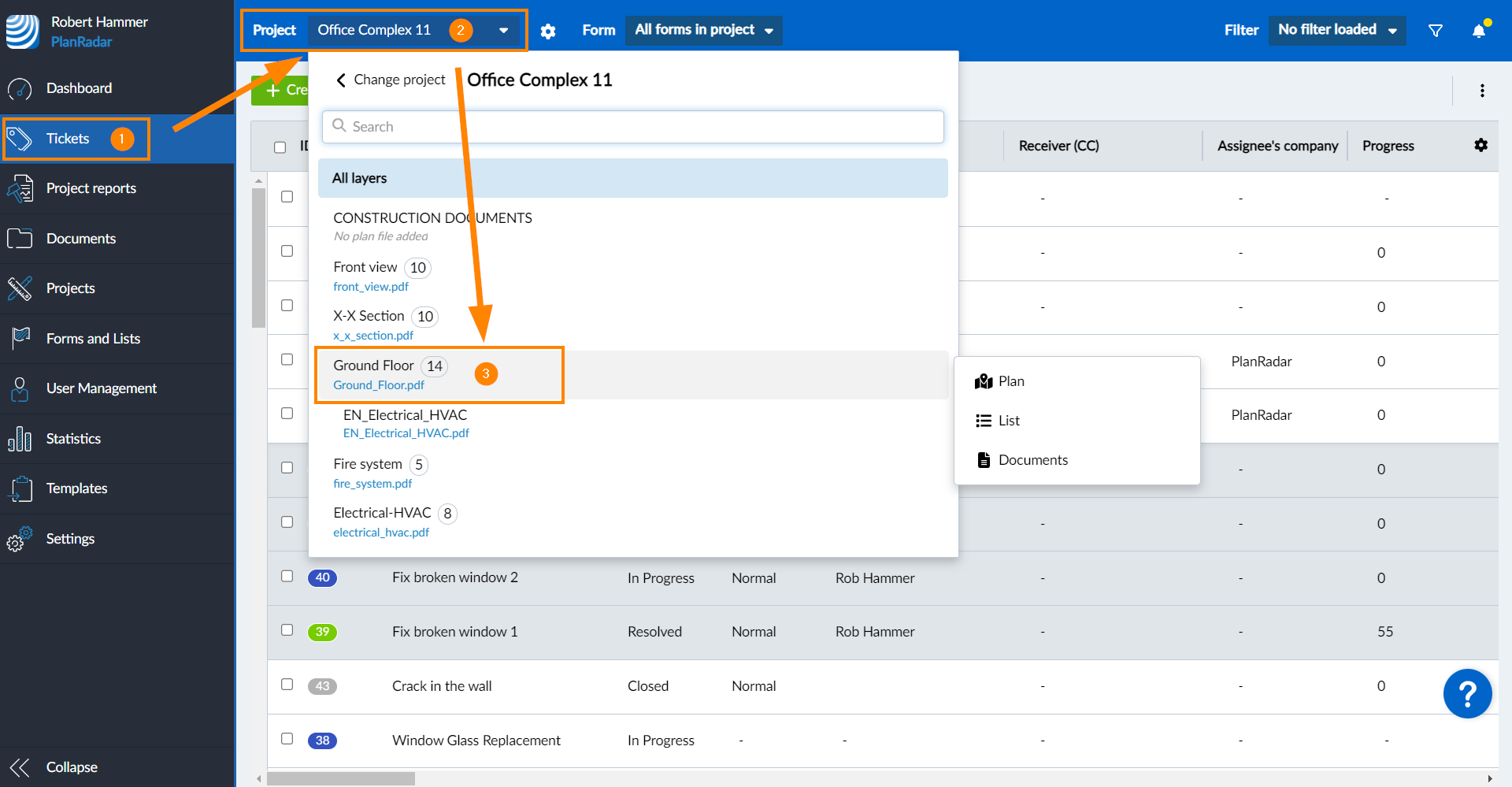Click the filter funnel icon
This screenshot has width=1512, height=787.
tap(1436, 30)
